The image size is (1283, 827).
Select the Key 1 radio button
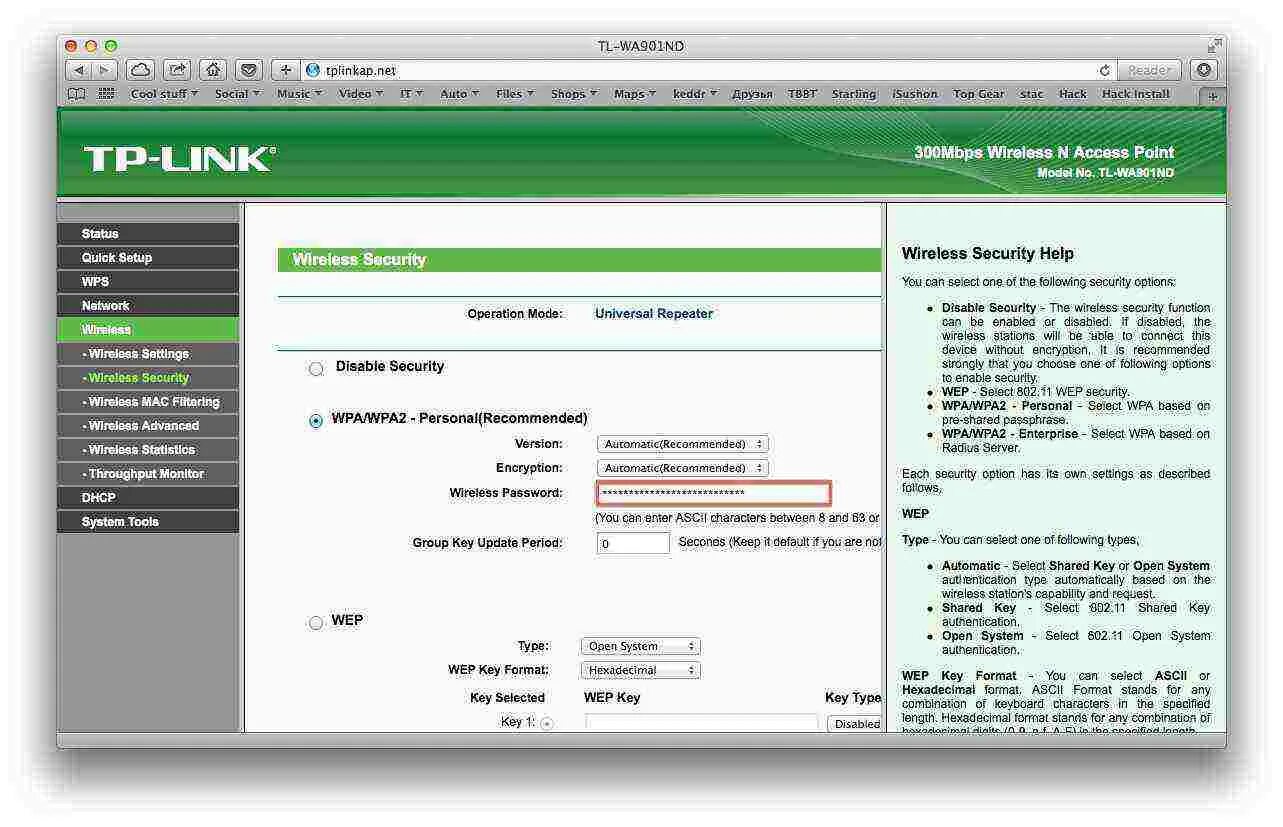(547, 724)
